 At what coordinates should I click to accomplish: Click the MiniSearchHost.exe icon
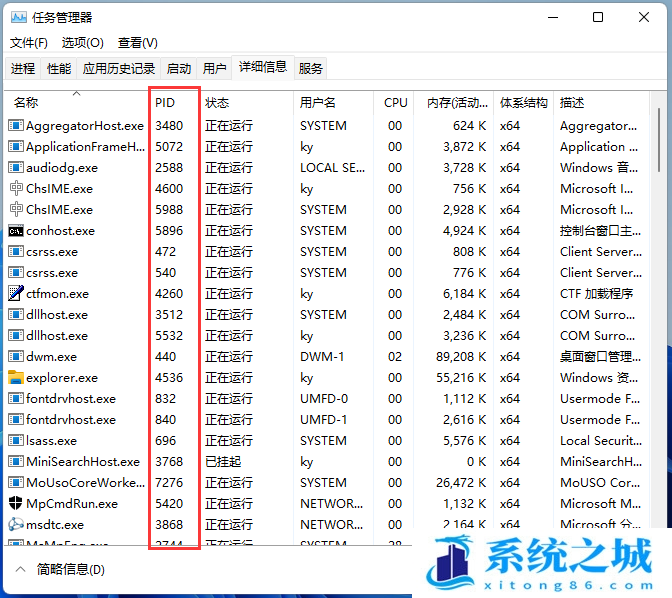(16, 462)
